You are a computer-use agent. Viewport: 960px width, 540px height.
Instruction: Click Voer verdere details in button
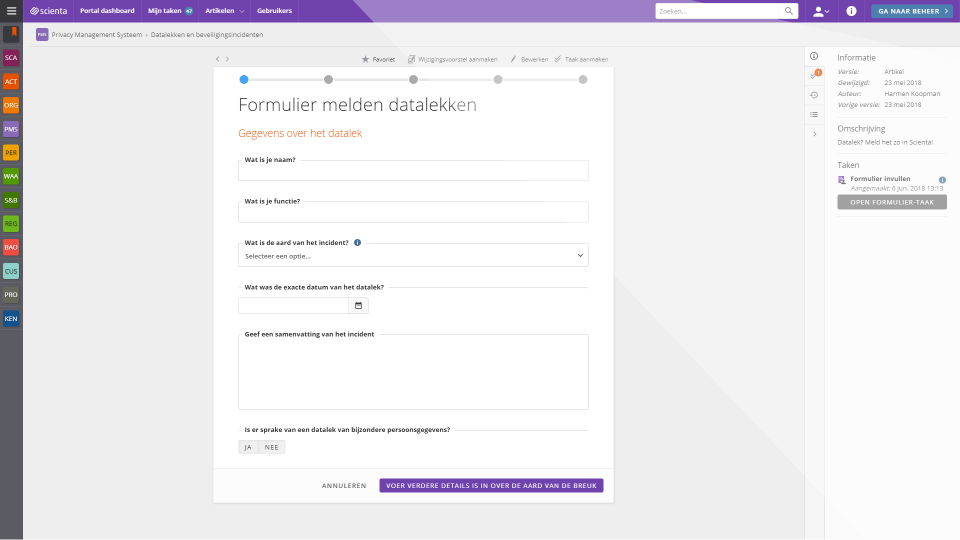(491, 486)
